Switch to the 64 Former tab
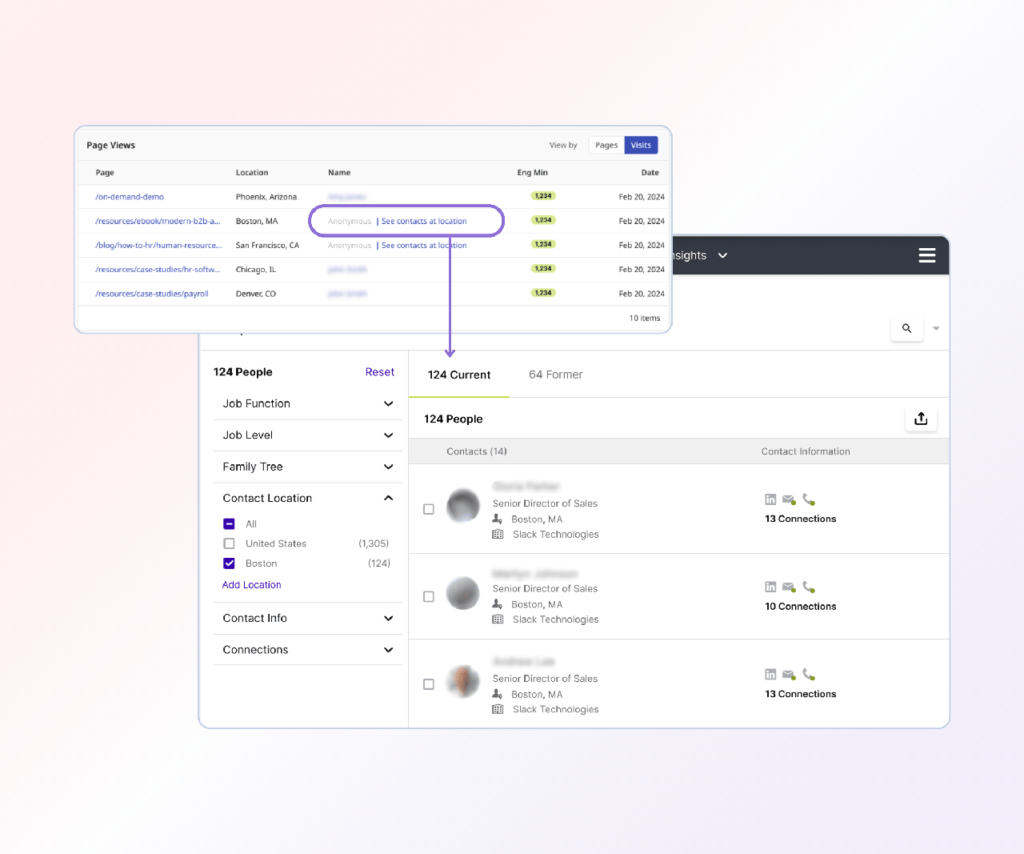 555,375
